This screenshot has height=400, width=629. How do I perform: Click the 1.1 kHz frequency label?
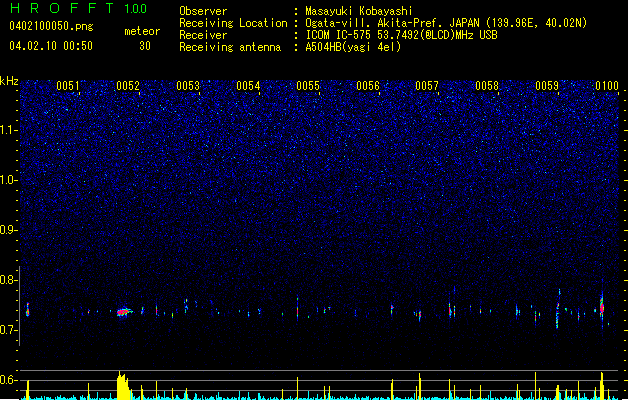pos(8,130)
